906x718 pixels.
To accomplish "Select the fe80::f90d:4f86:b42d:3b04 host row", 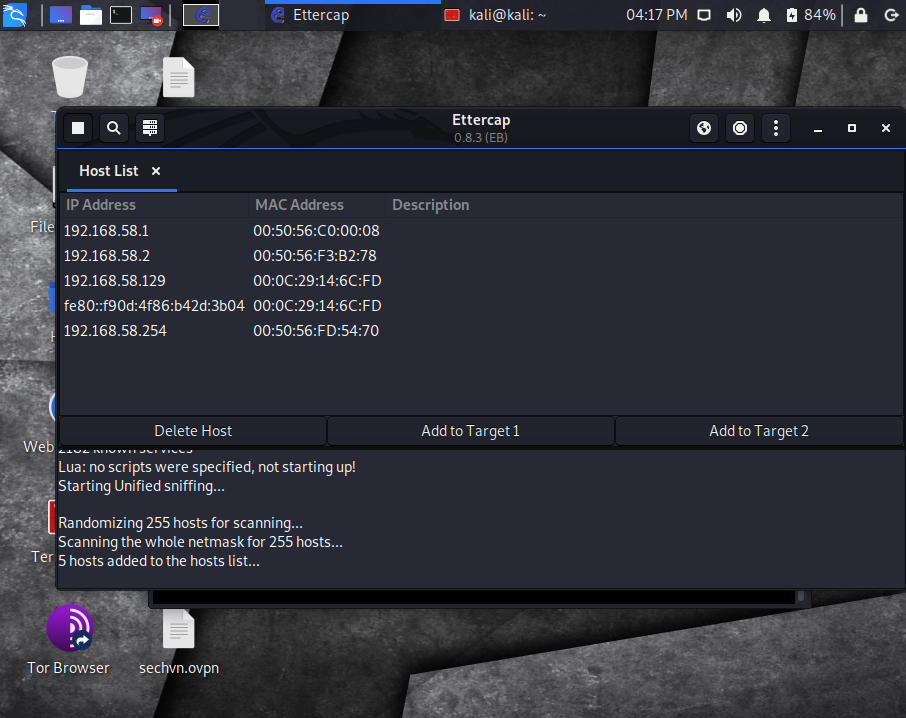I will pyautogui.click(x=481, y=306).
